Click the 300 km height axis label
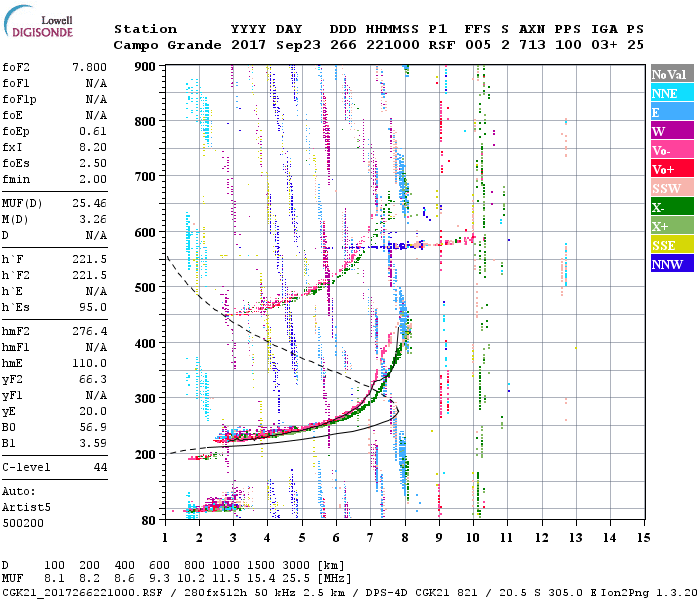The width and height of the screenshot is (700, 600). click(x=145, y=399)
